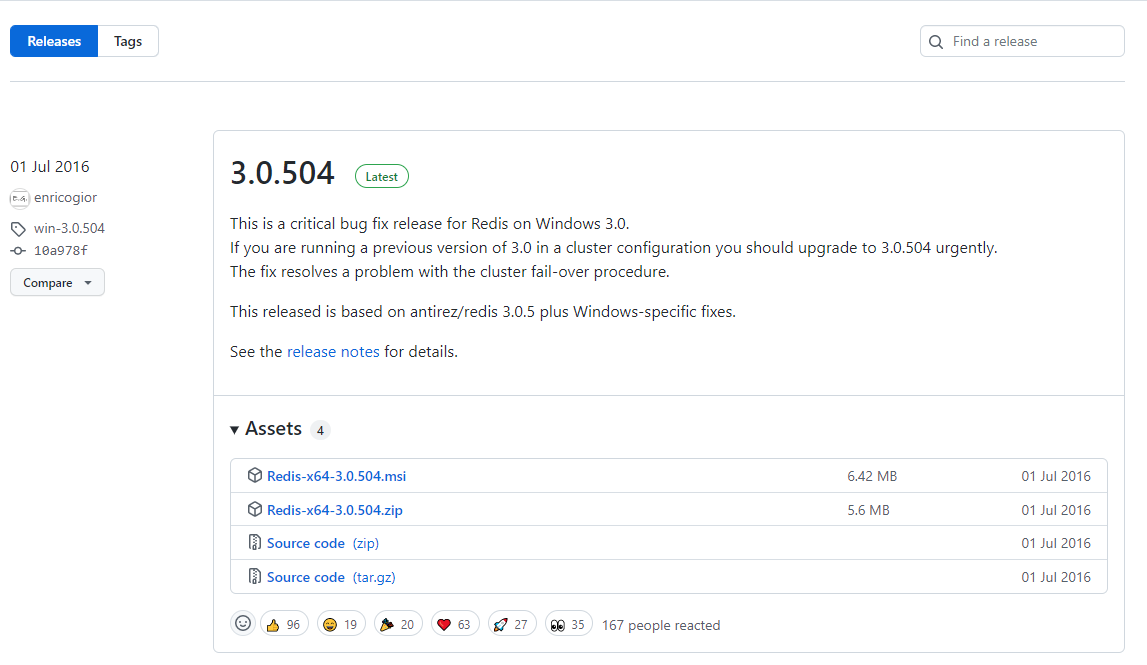Open the add reaction smiley picker
The height and width of the screenshot is (665, 1147).
coord(243,623)
